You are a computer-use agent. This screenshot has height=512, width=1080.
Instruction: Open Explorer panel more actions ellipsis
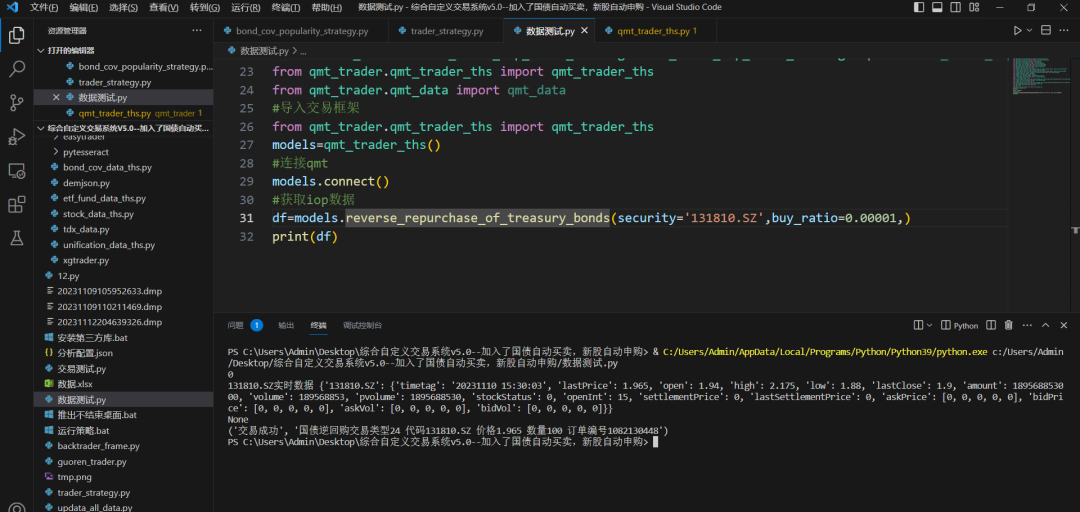tap(197, 31)
